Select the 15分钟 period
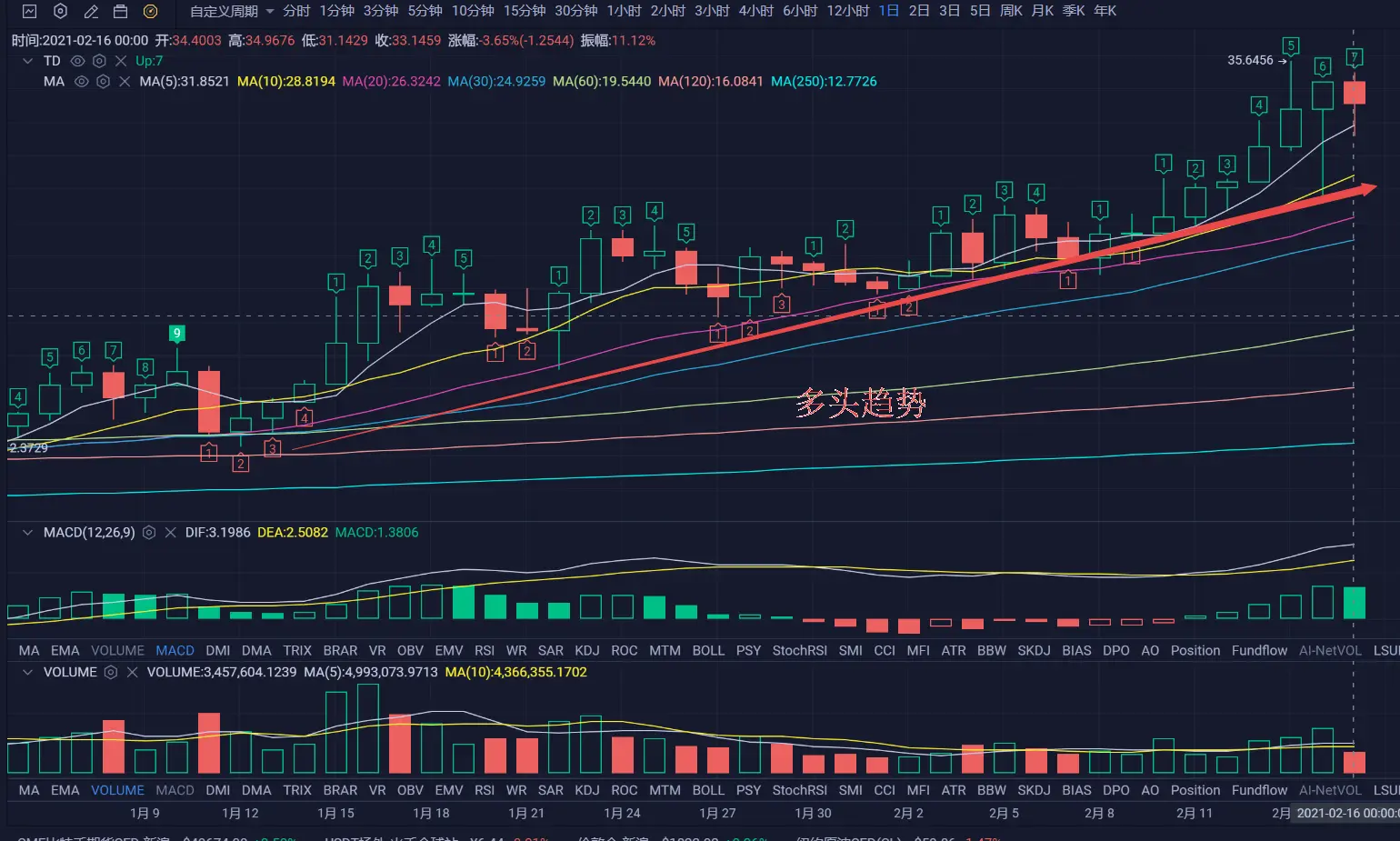This screenshot has height=841, width=1400. pos(525,11)
